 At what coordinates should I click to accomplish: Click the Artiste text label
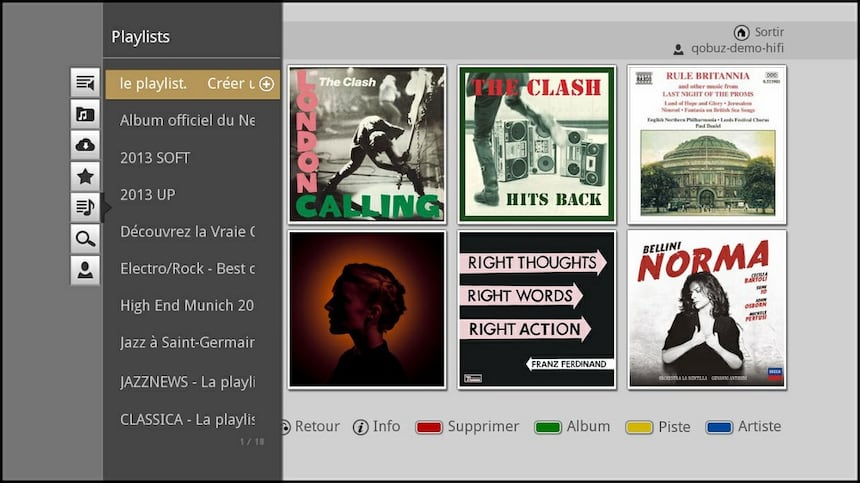pos(760,426)
